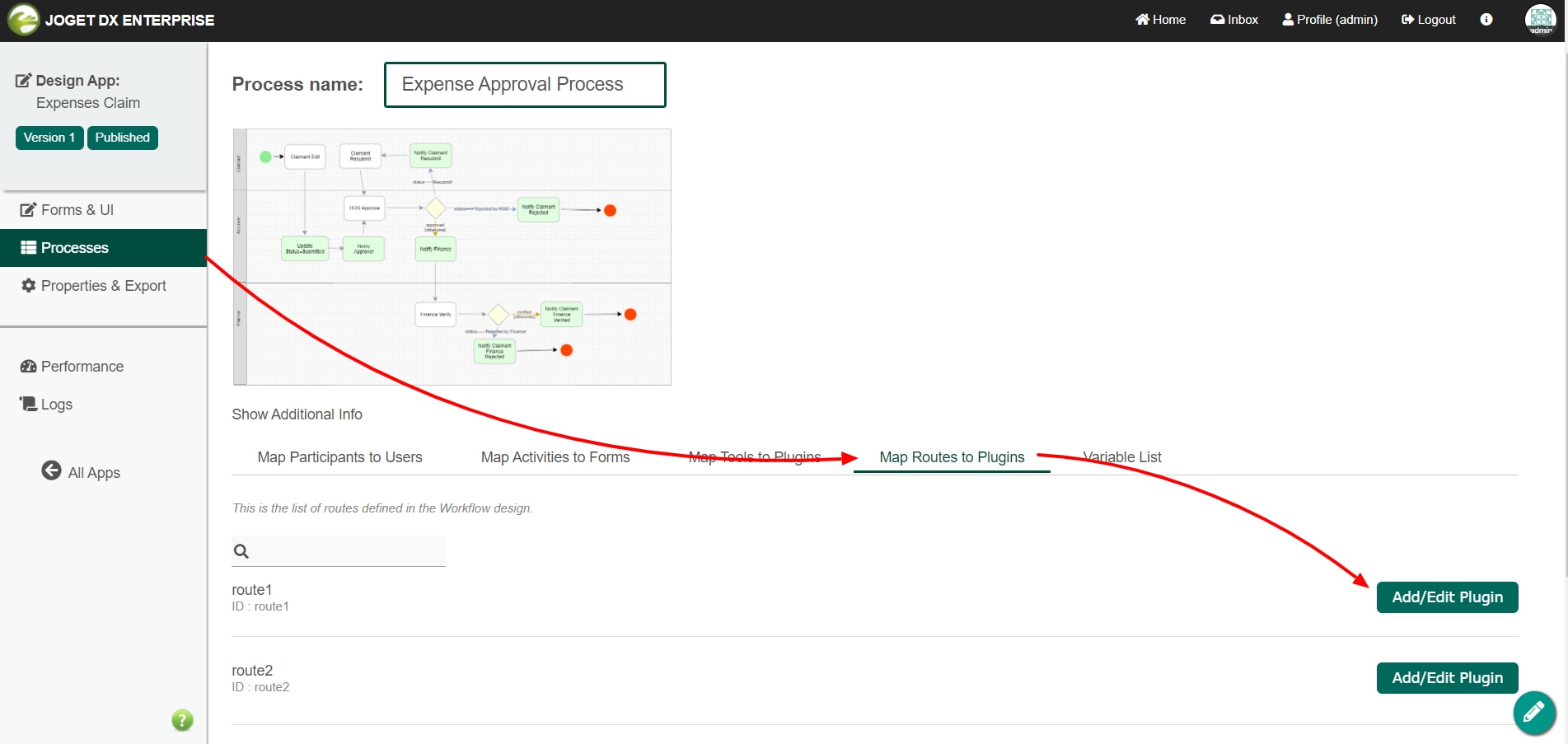The height and width of the screenshot is (744, 1568).
Task: Expand Show Additional Info
Action: (297, 414)
